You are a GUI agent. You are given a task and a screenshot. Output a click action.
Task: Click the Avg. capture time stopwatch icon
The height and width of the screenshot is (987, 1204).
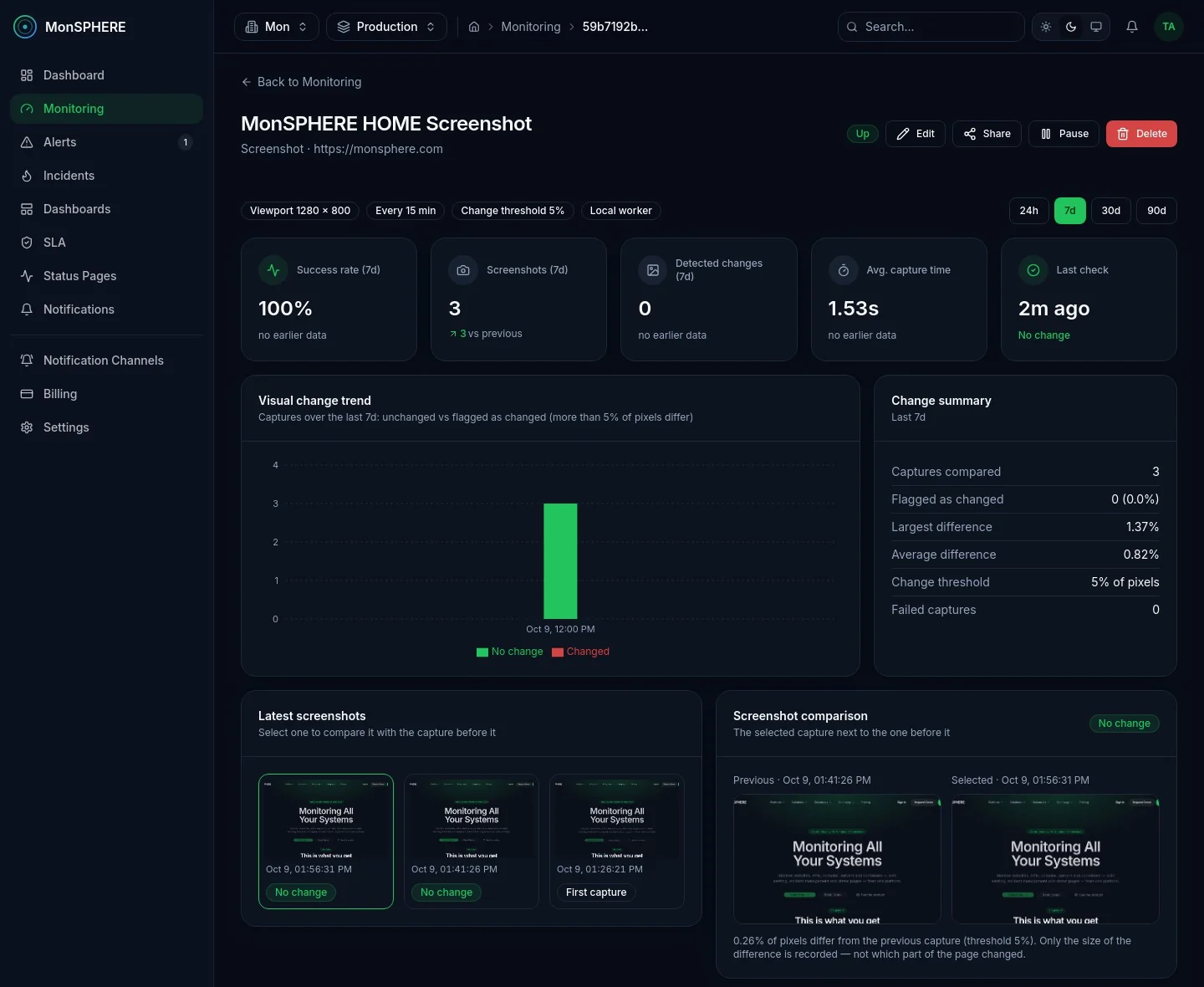[843, 270]
